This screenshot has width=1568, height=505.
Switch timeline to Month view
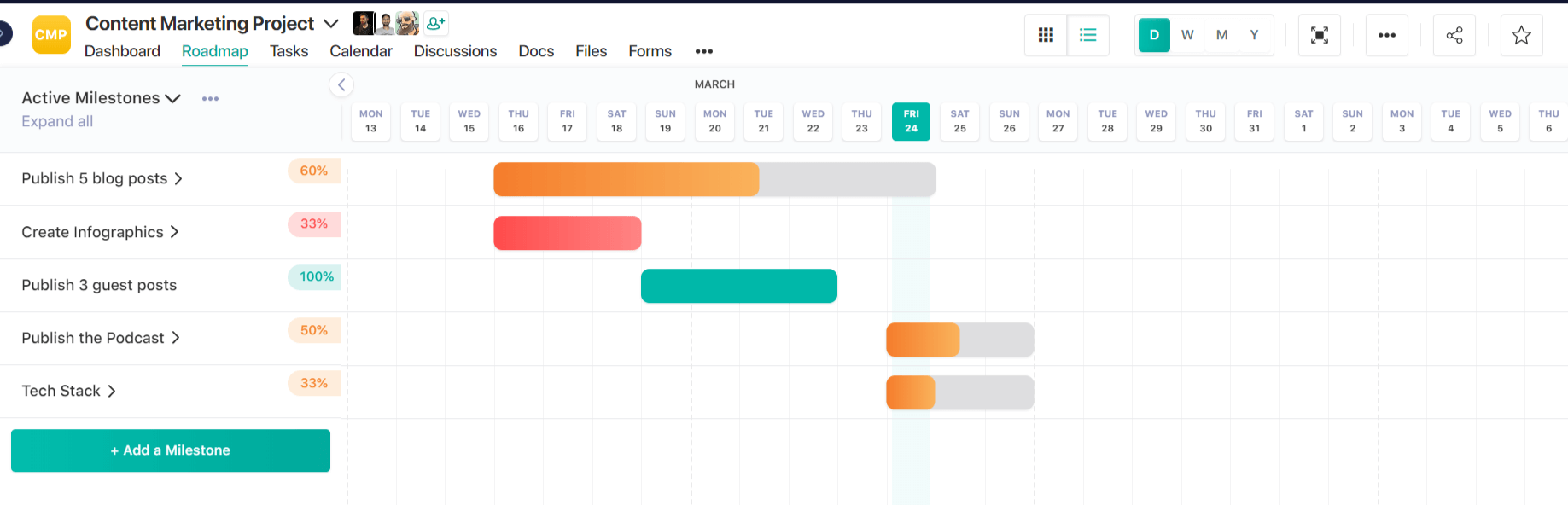pyautogui.click(x=1221, y=35)
